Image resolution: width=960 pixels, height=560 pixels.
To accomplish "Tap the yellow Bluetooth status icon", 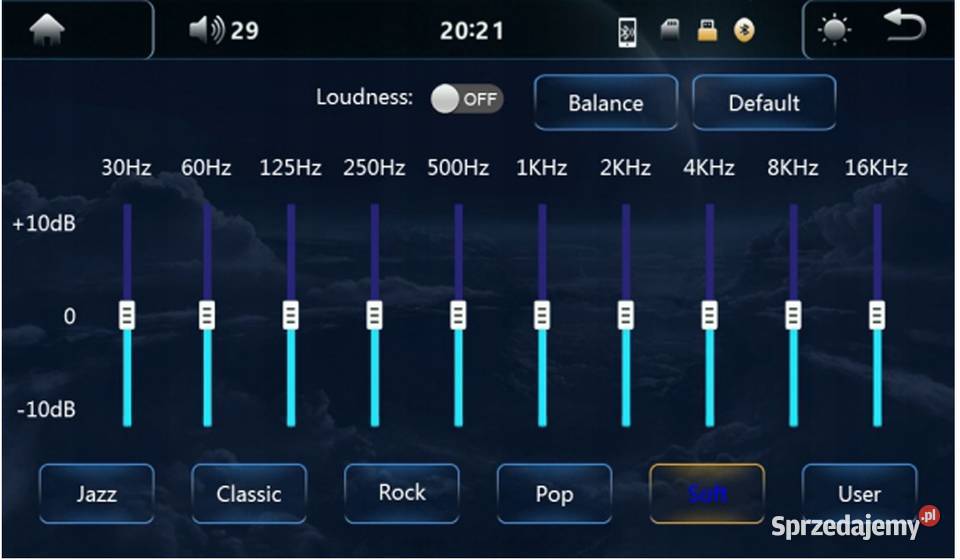I will pos(744,30).
